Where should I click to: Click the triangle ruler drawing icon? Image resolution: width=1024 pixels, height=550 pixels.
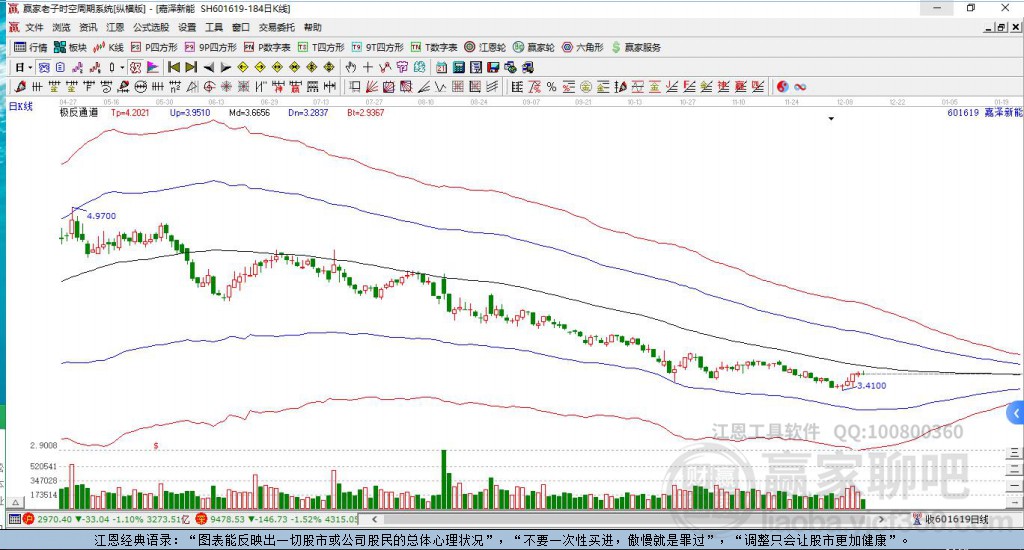[x=192, y=87]
